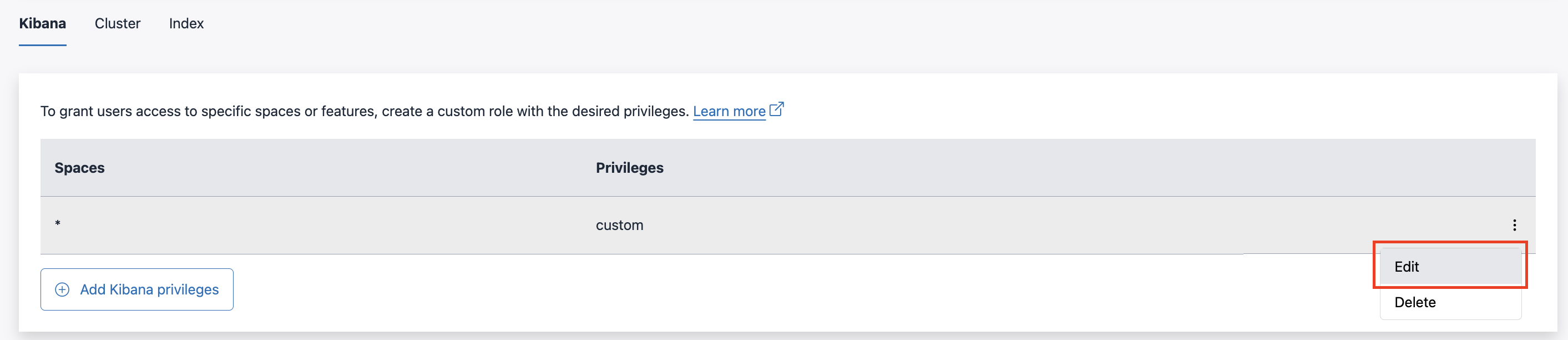The image size is (1568, 340).
Task: Click the custom privilege value in the table
Action: [x=619, y=225]
